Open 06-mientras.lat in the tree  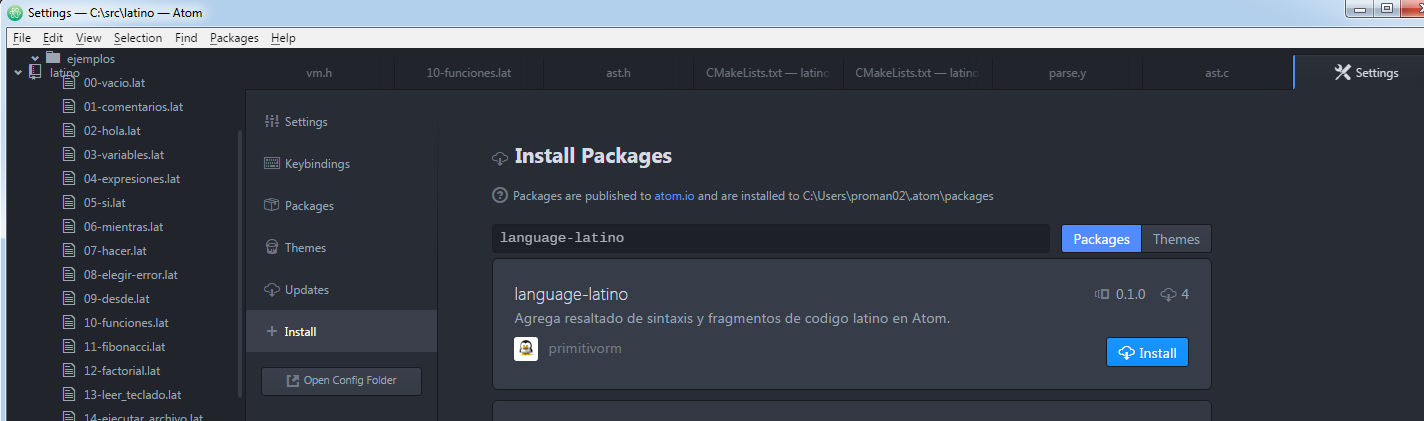123,227
